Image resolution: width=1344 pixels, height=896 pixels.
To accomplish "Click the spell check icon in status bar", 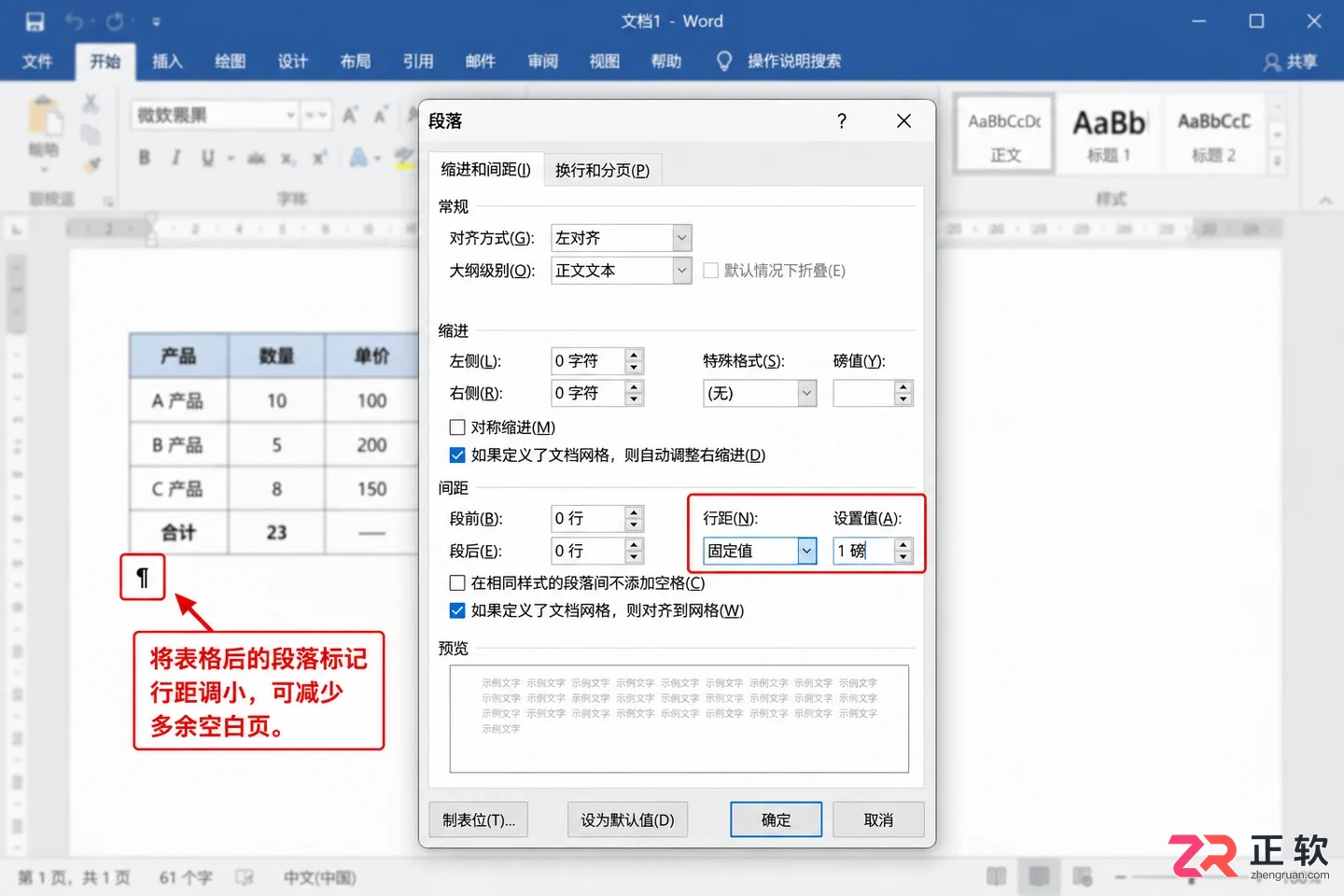I will [245, 877].
